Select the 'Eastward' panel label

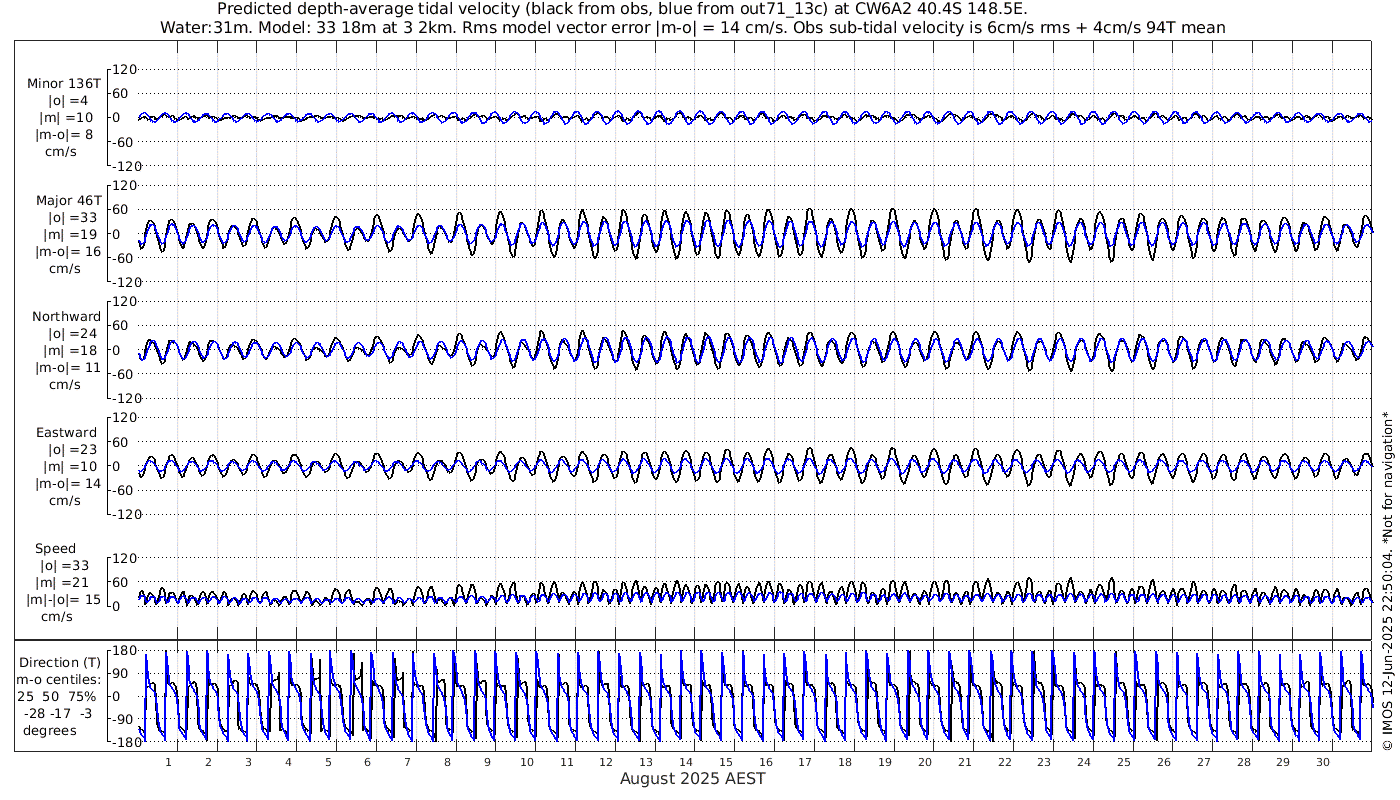pyautogui.click(x=66, y=433)
